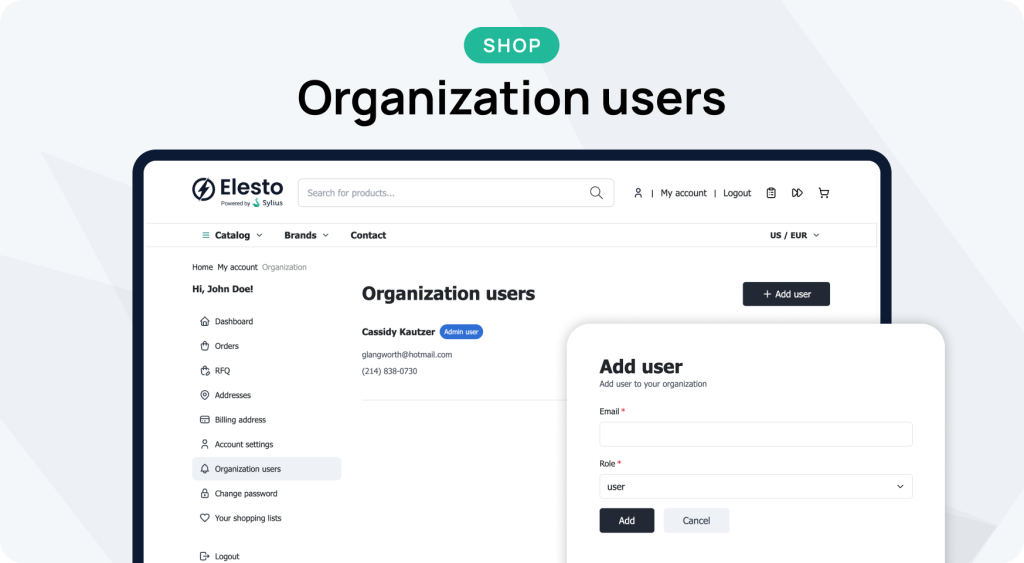Click the clipboard order list icon
The width and height of the screenshot is (1024, 563).
pyautogui.click(x=771, y=193)
